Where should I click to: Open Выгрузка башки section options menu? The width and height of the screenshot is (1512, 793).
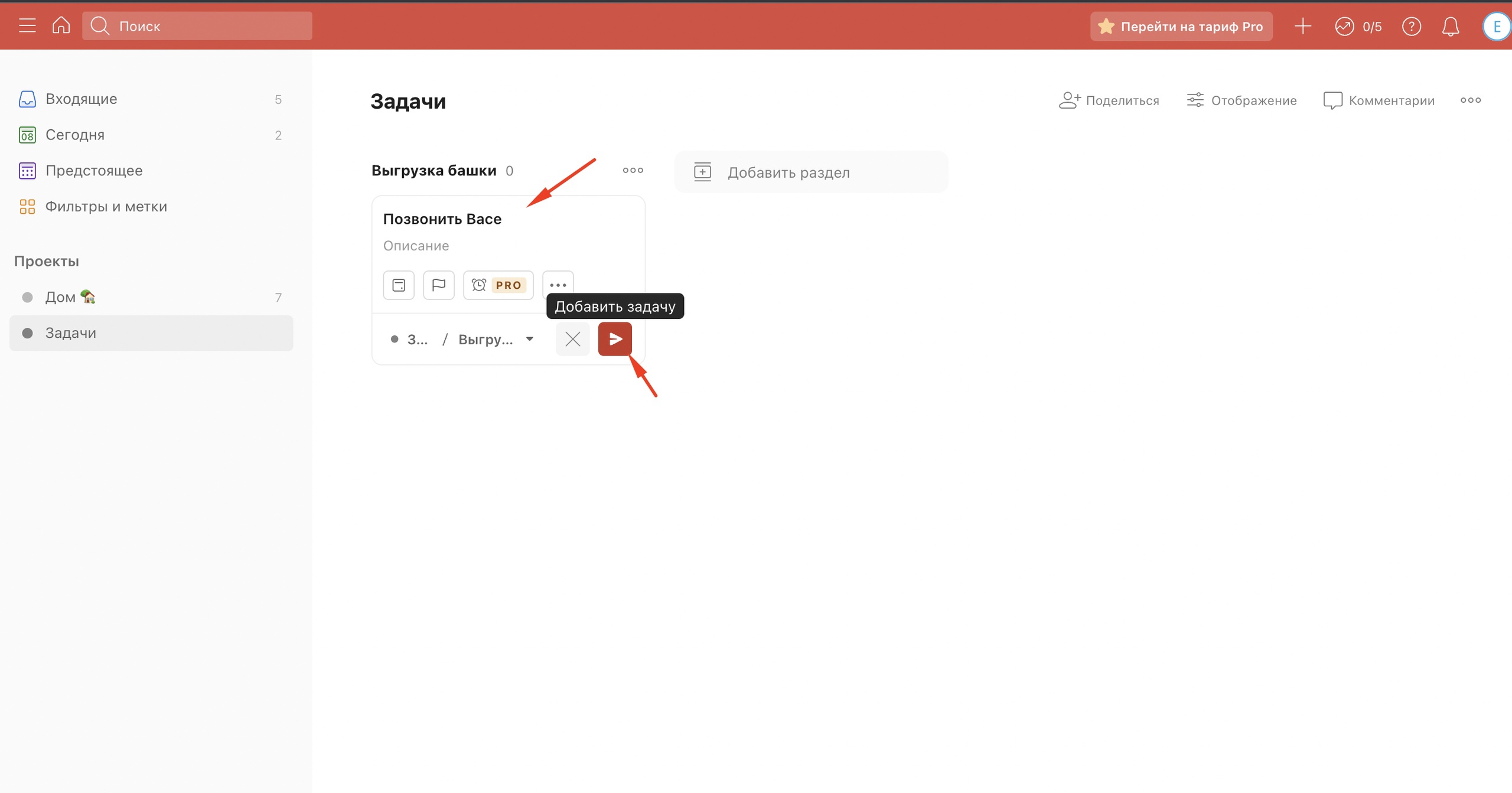click(633, 170)
